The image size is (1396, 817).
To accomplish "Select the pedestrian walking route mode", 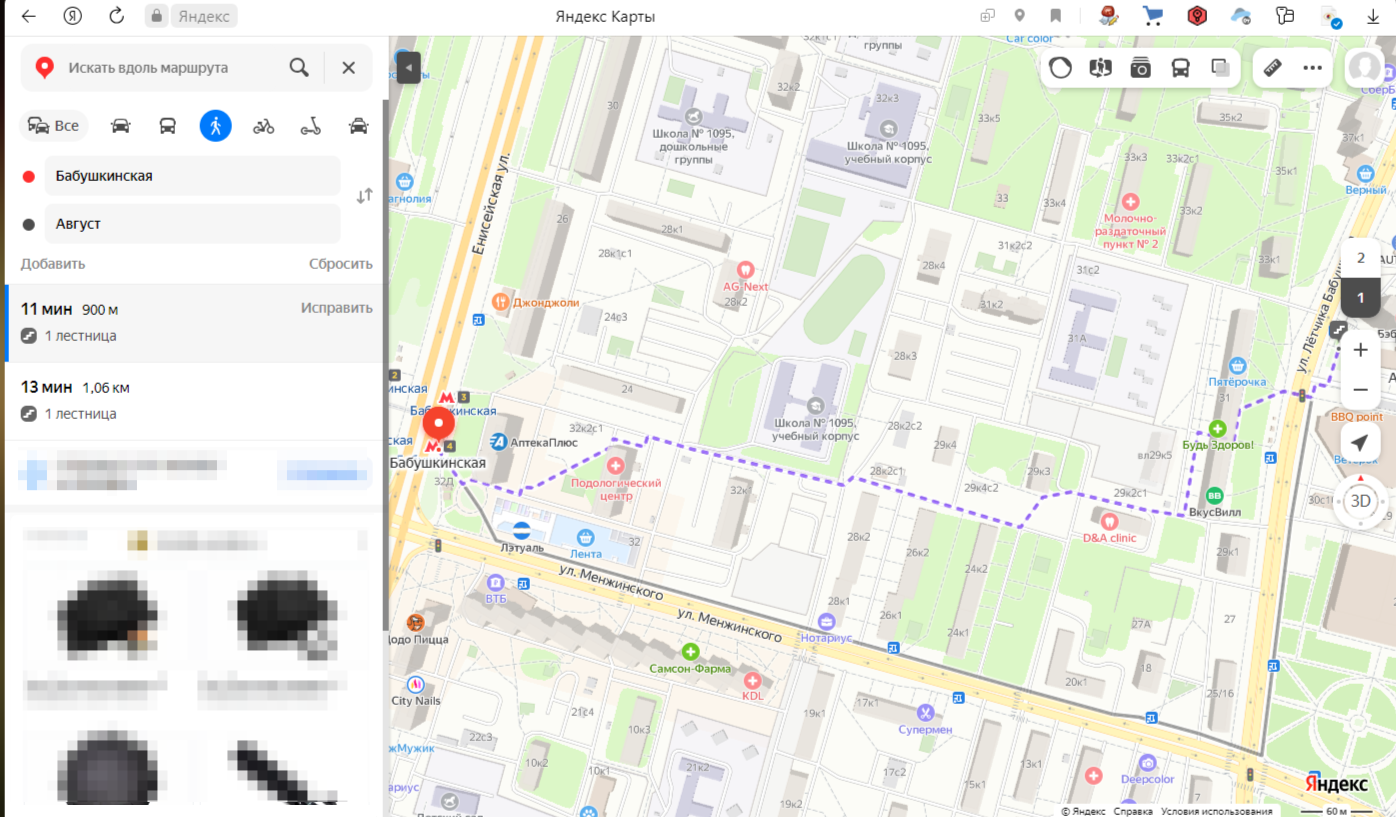I will coord(215,125).
